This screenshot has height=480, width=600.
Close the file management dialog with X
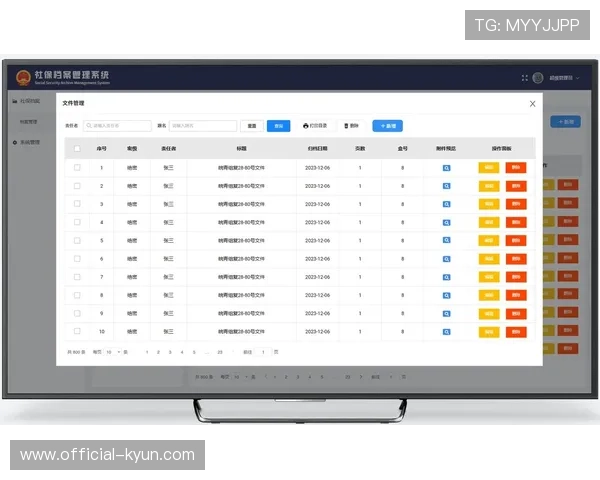click(532, 103)
